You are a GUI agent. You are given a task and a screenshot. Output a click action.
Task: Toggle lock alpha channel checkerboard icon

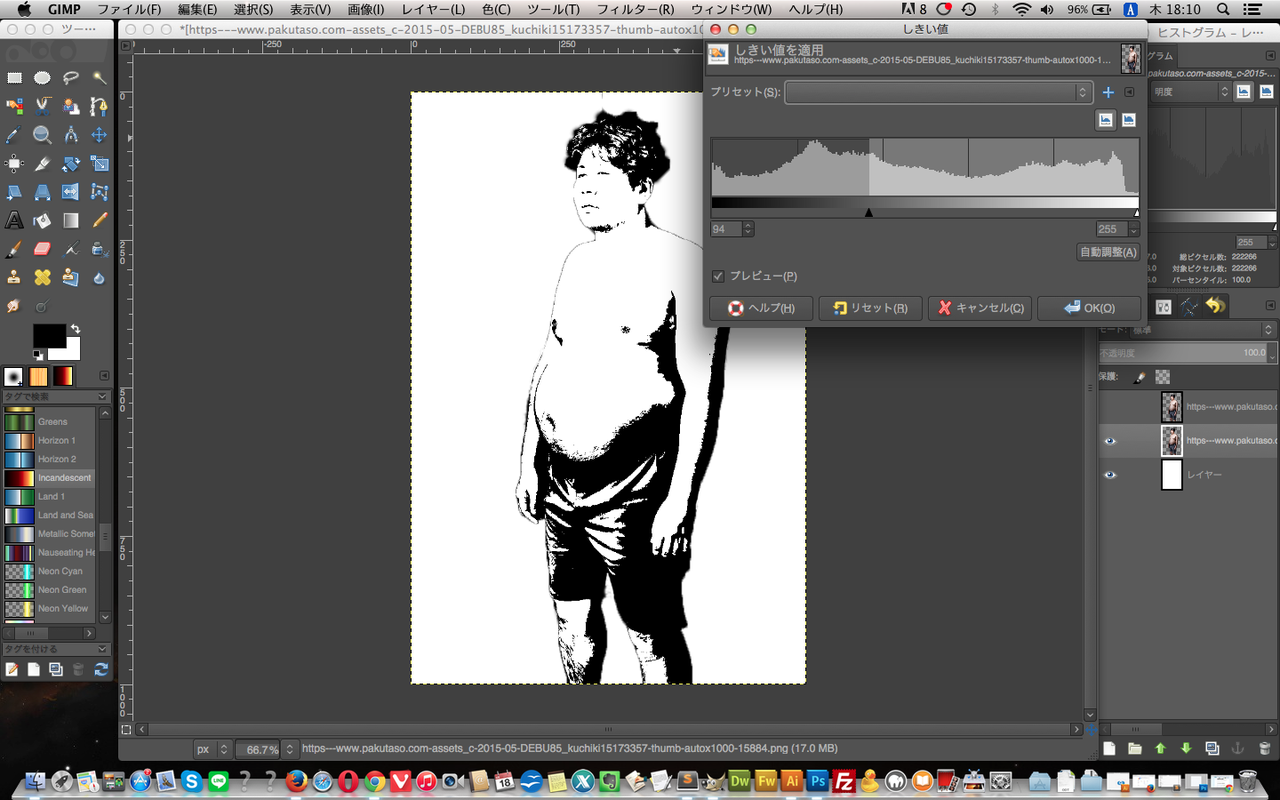pos(1162,377)
